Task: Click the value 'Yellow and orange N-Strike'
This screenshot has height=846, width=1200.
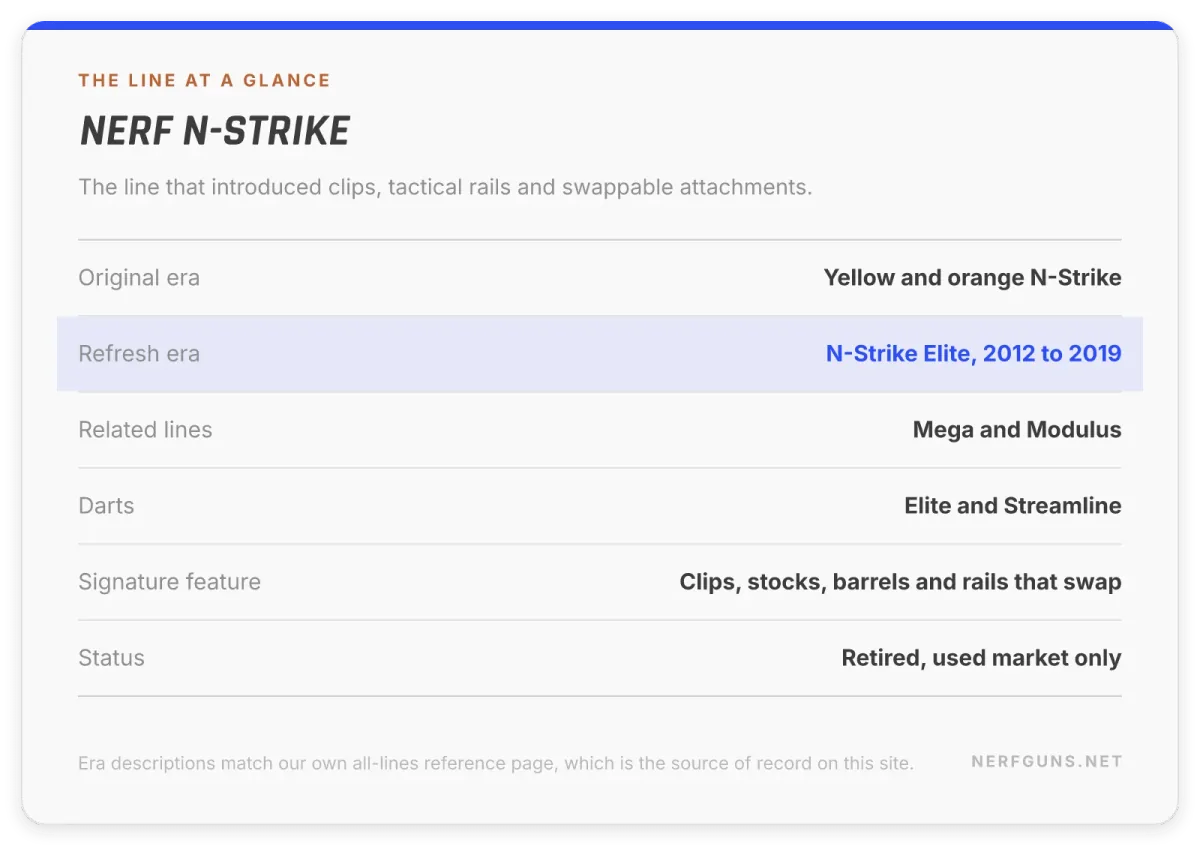Action: 972,278
